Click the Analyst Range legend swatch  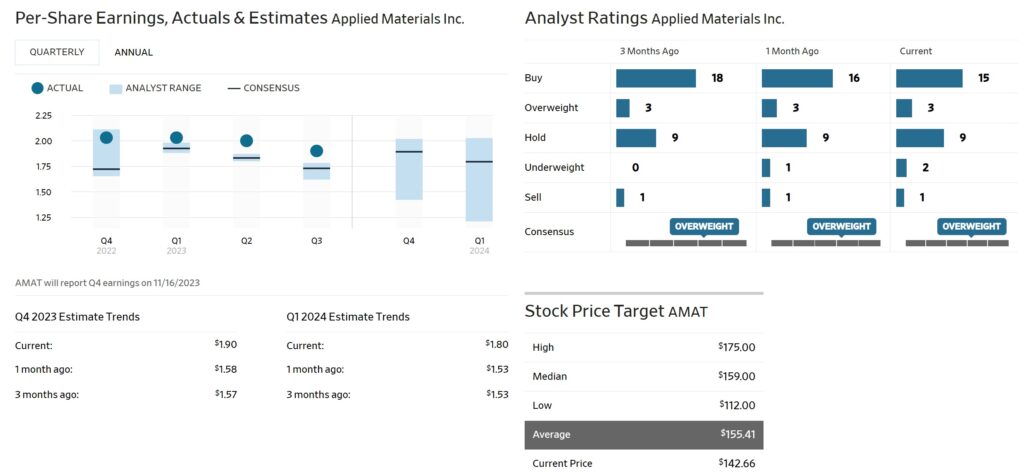[x=115, y=88]
